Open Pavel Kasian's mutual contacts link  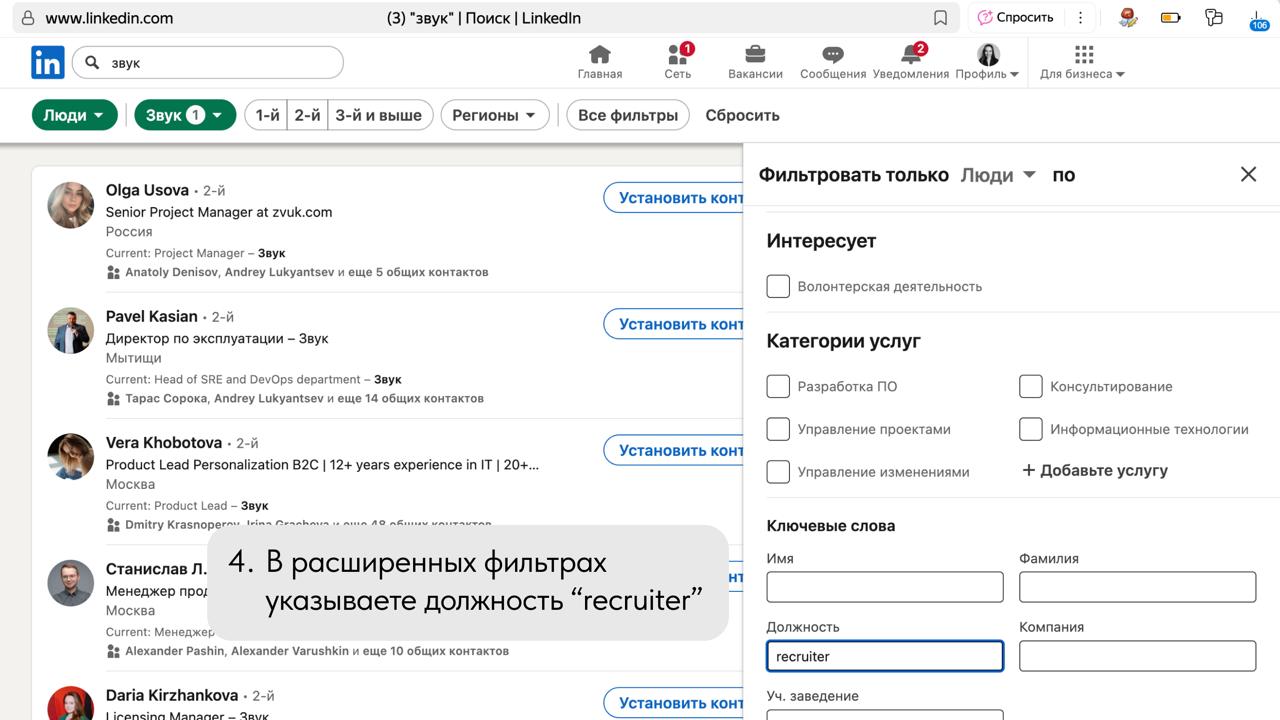click(304, 398)
